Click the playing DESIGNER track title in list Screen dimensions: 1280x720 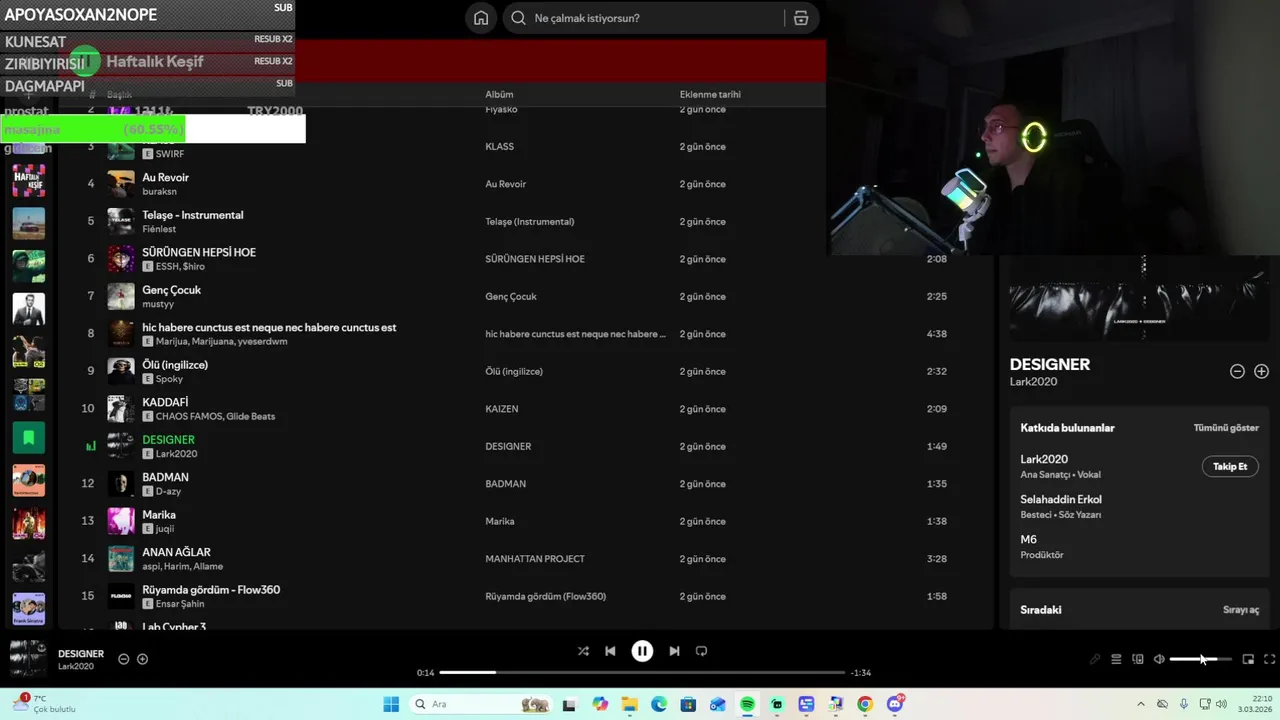(x=168, y=440)
